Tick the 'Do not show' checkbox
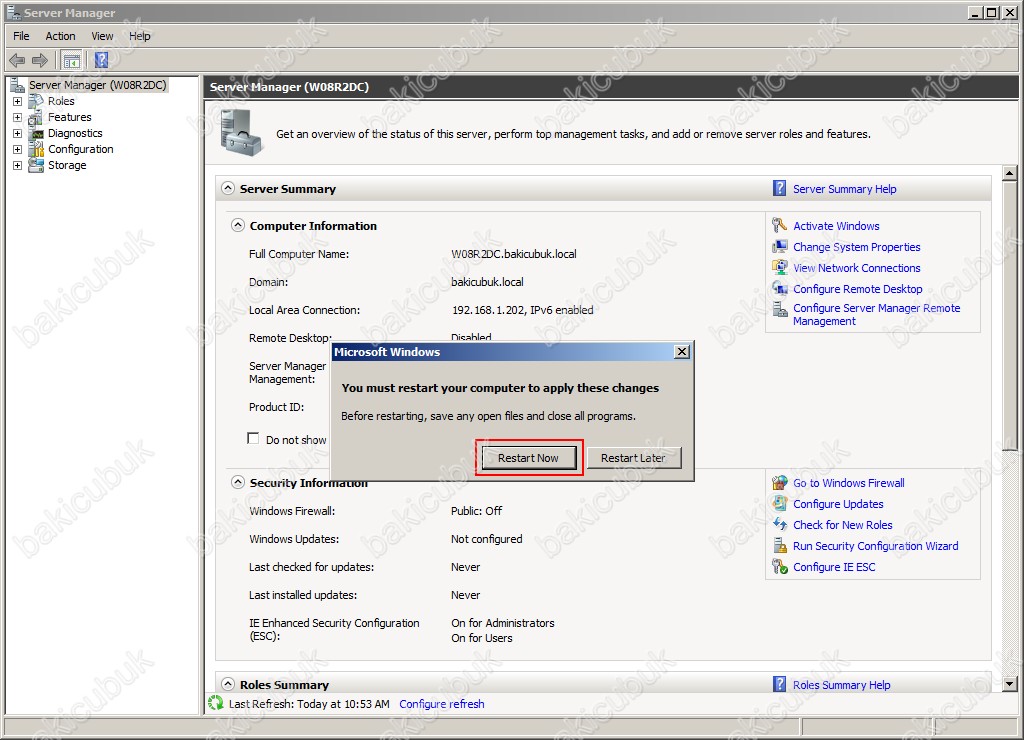The image size is (1024, 740). coord(253,438)
